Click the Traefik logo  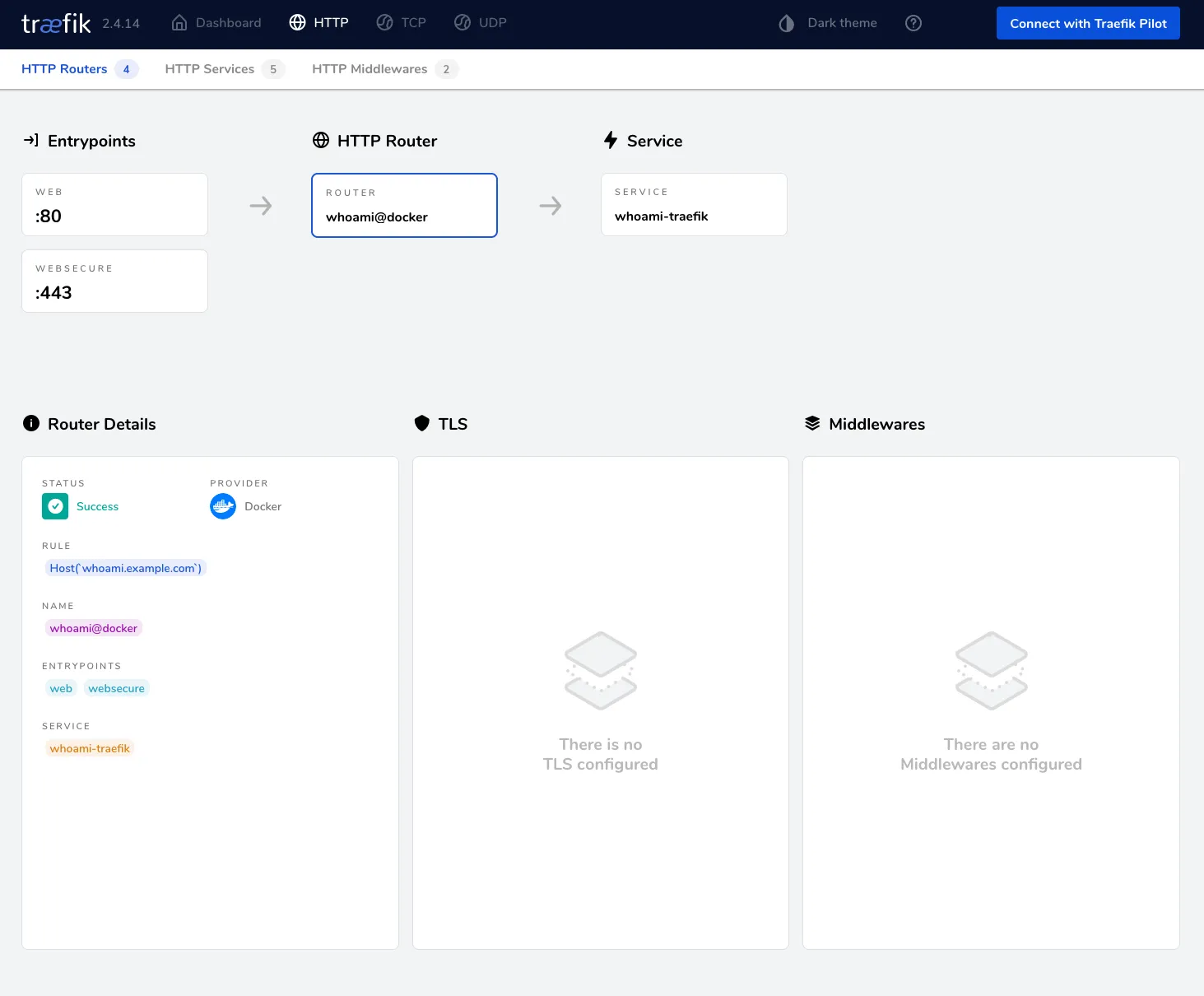56,24
